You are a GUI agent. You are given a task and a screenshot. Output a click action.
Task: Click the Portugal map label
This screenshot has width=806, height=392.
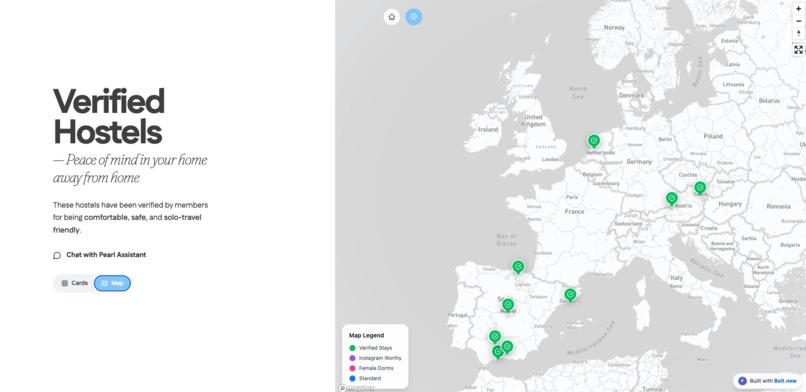point(457,315)
